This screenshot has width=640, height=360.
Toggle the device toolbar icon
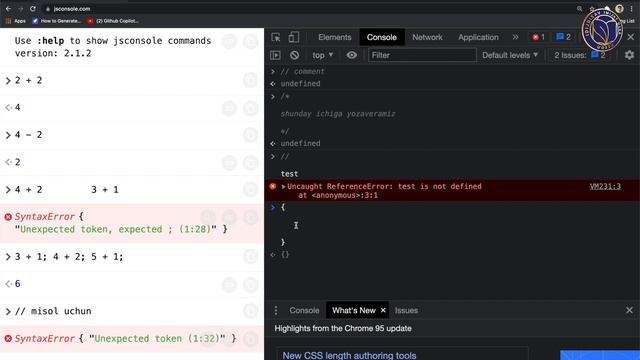tap(293, 37)
